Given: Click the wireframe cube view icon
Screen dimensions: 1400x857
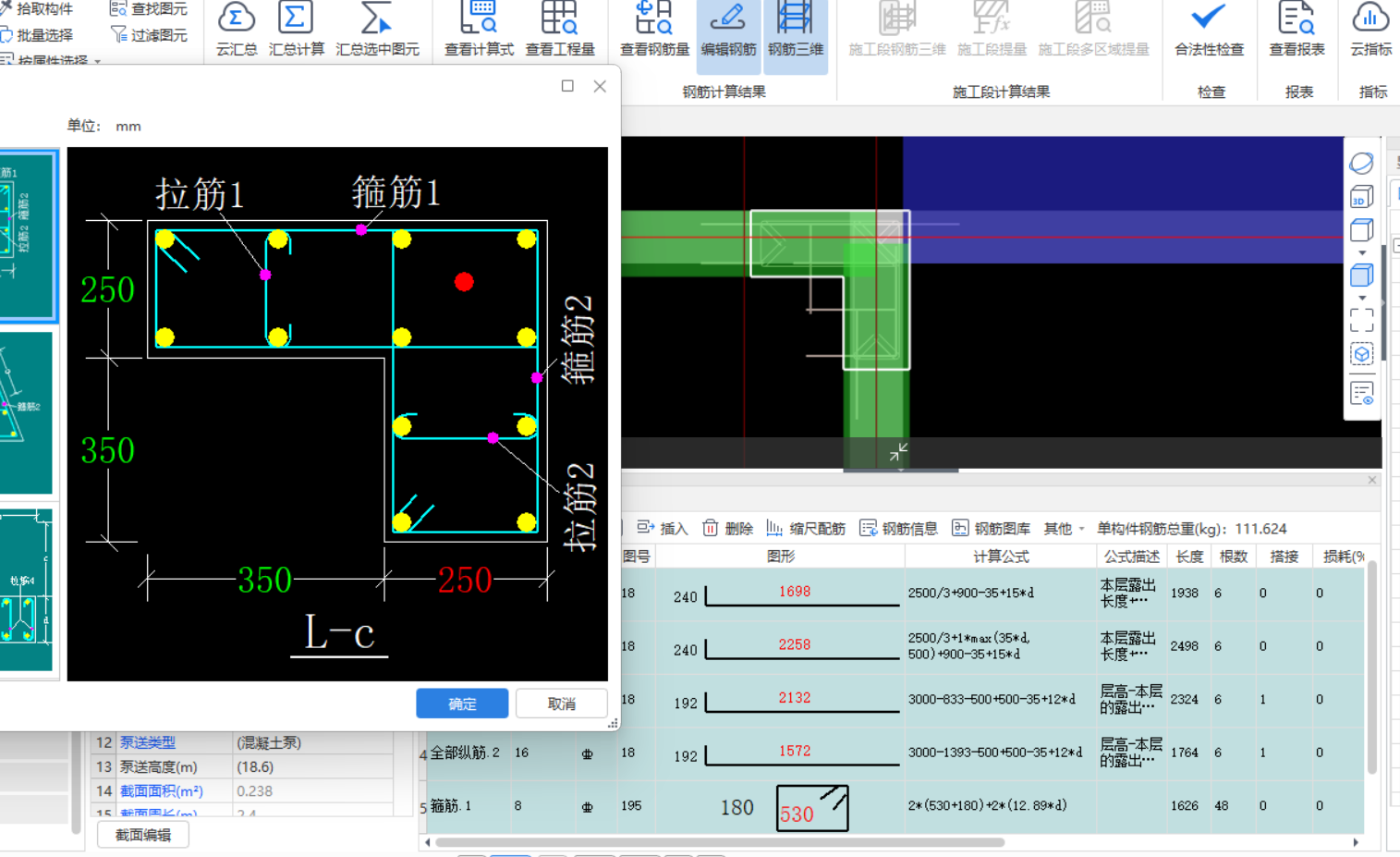Looking at the screenshot, I should coord(1361,229).
